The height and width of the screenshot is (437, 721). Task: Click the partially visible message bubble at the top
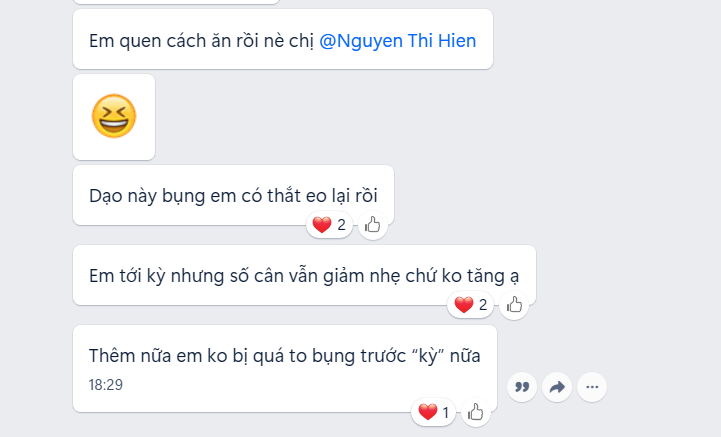pos(176,2)
